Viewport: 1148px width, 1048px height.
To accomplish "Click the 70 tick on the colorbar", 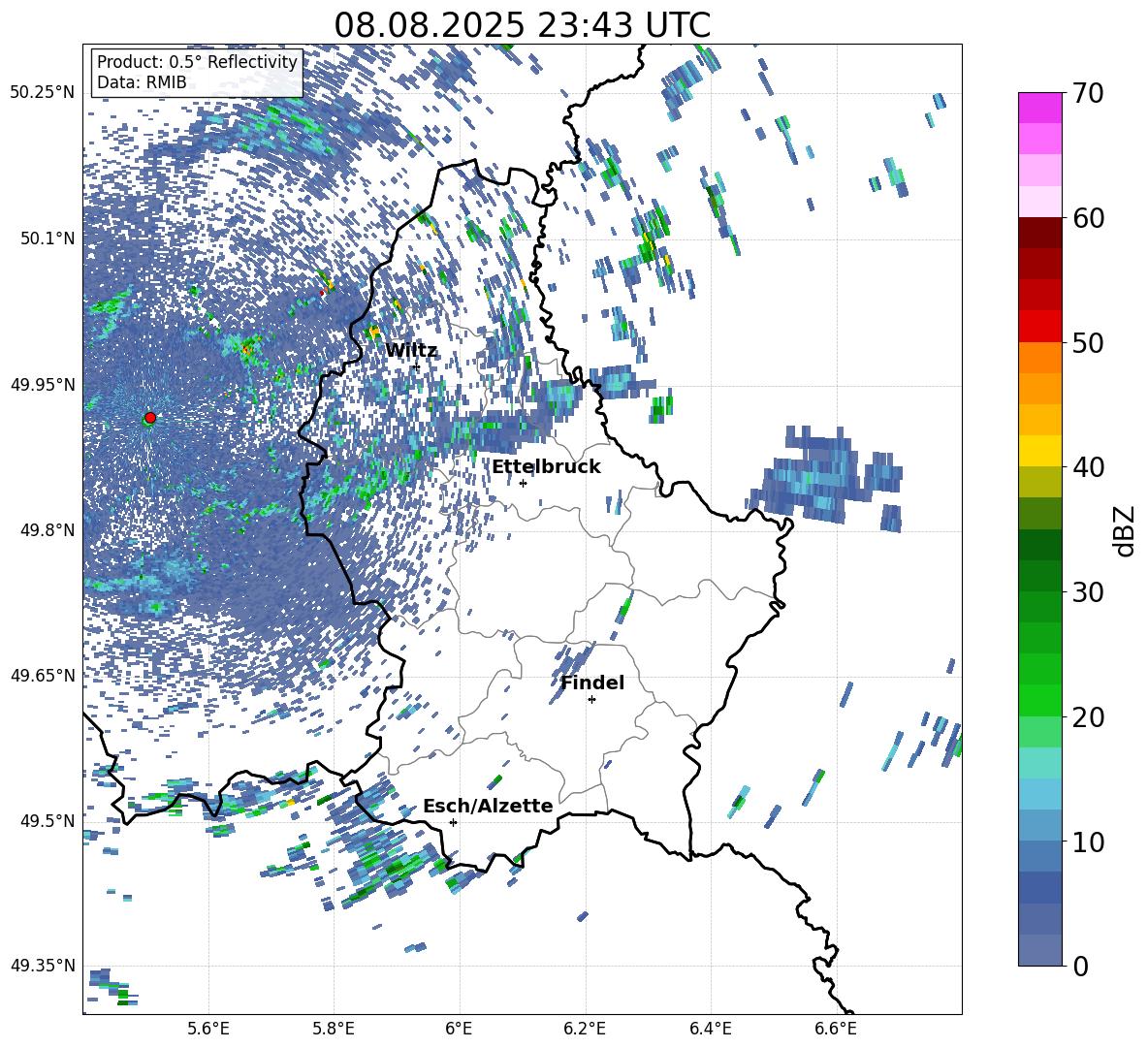I will click(x=1088, y=93).
